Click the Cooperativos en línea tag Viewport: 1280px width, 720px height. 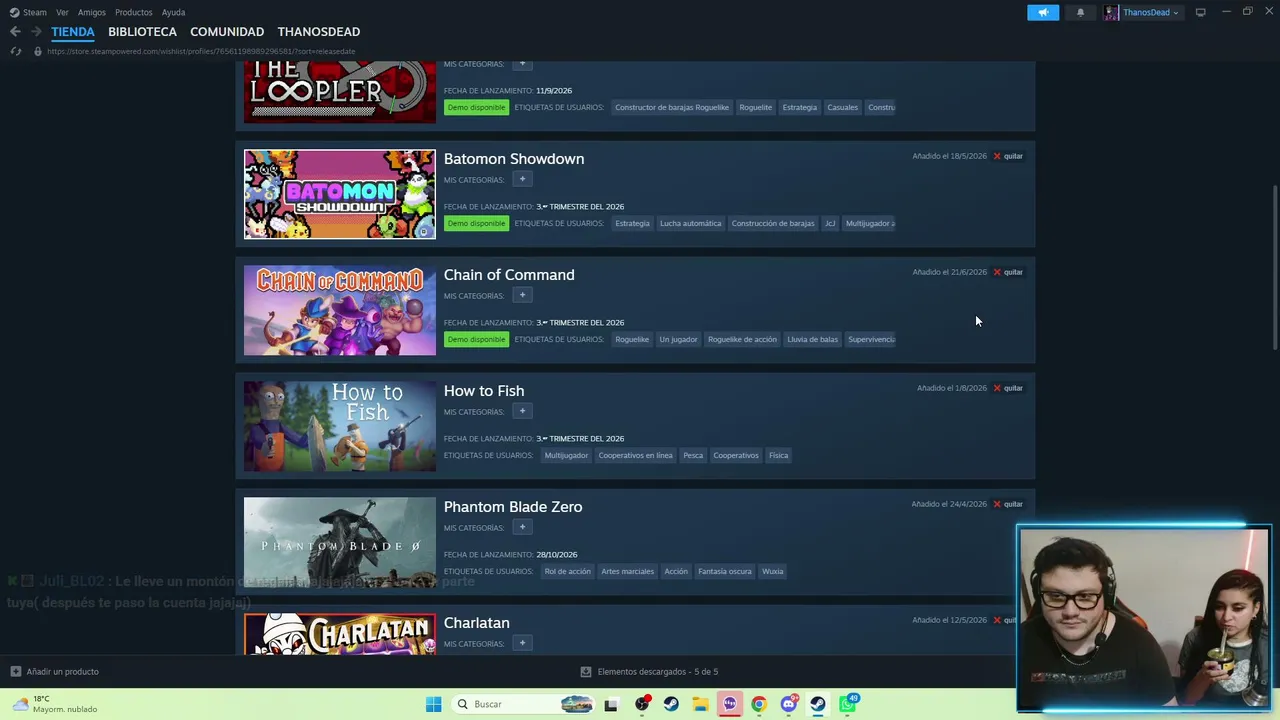635,455
